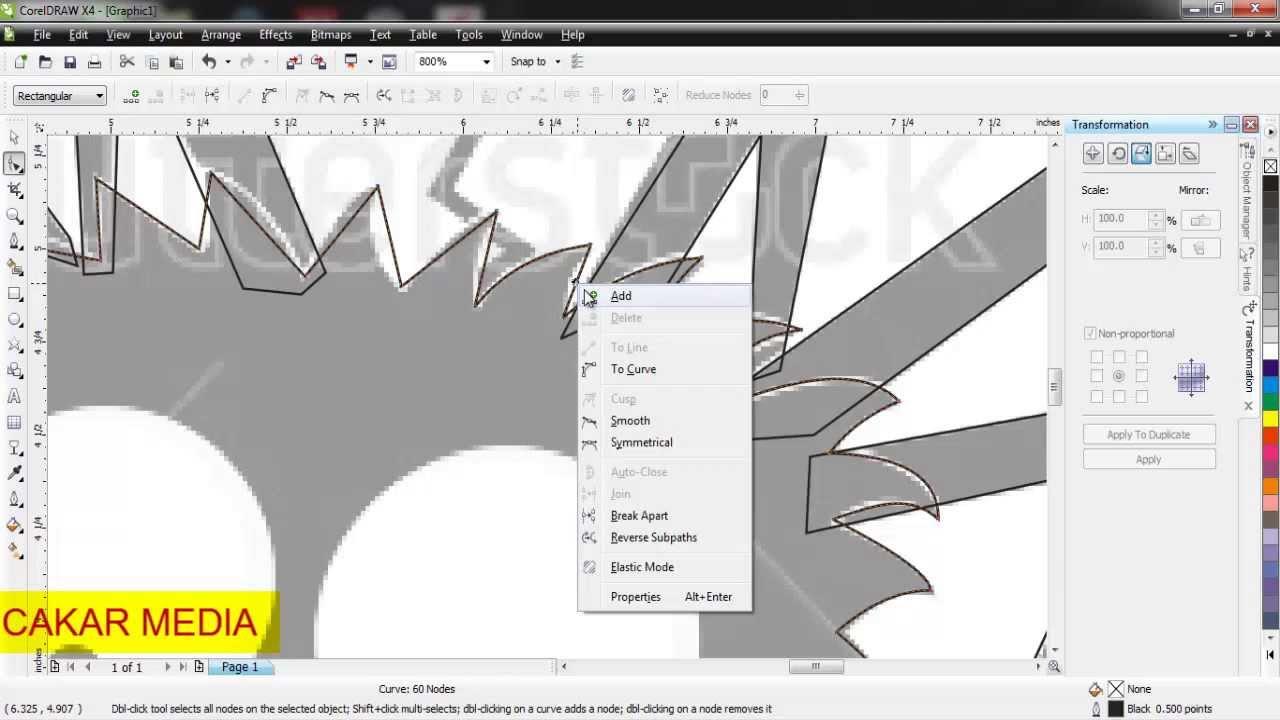Click the Paste clipboard icon
Image resolution: width=1280 pixels, height=720 pixels.
(176, 62)
